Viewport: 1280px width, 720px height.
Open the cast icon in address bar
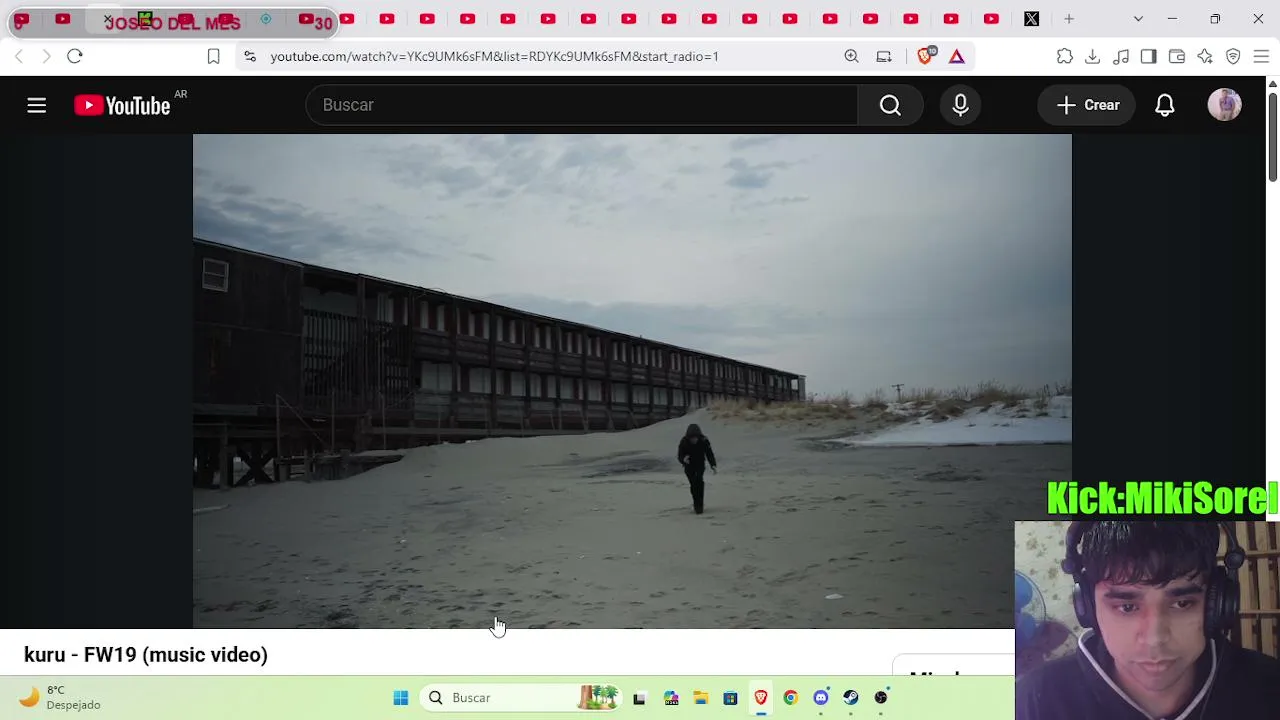click(884, 56)
